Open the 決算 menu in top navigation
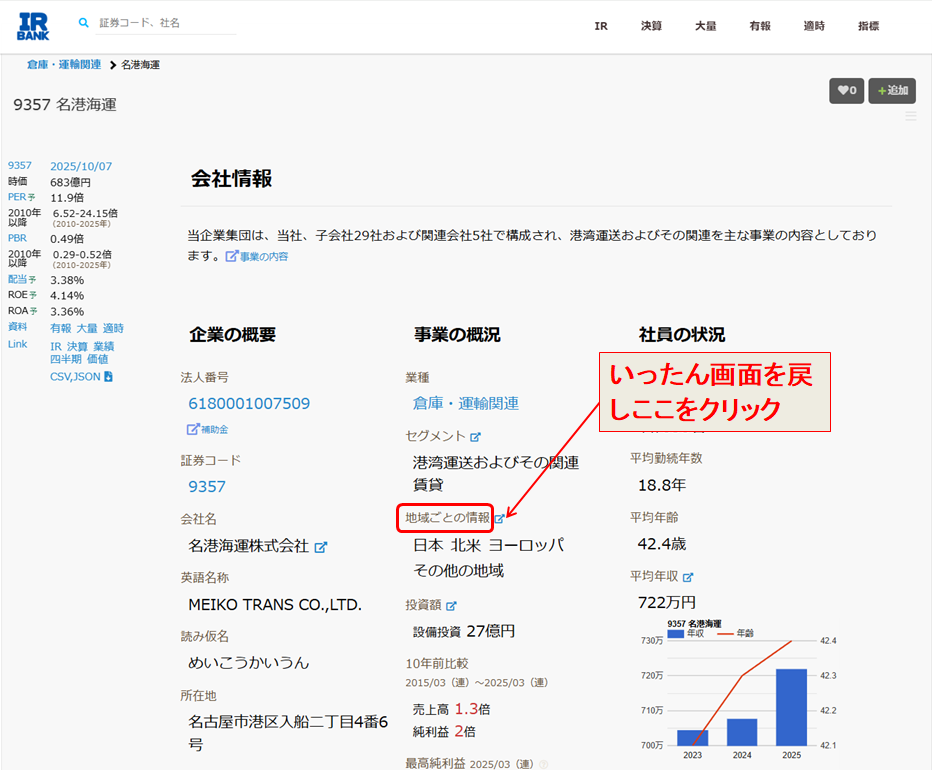 coord(651,27)
